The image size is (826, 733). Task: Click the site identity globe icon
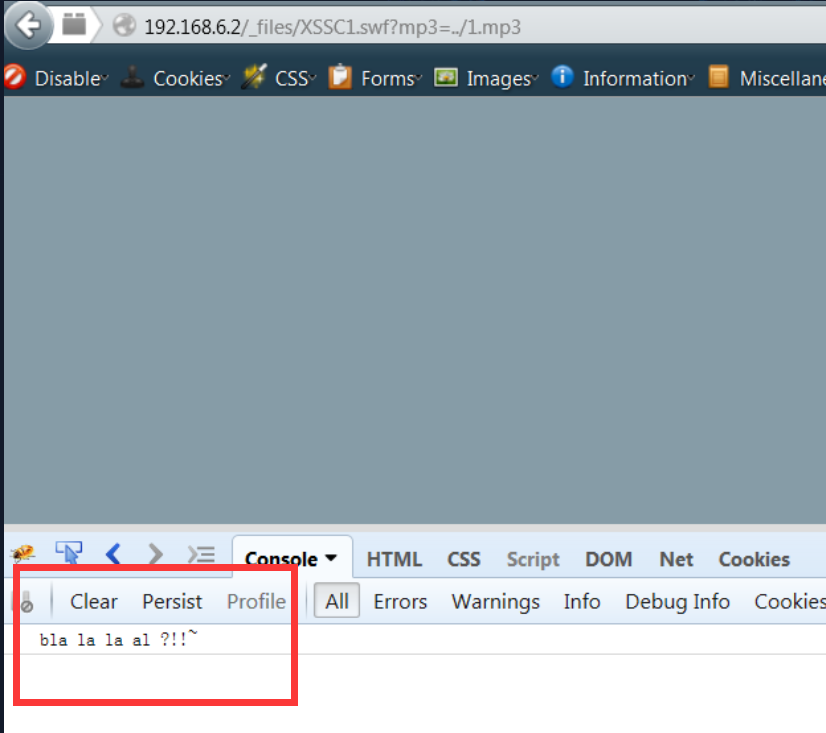point(124,26)
